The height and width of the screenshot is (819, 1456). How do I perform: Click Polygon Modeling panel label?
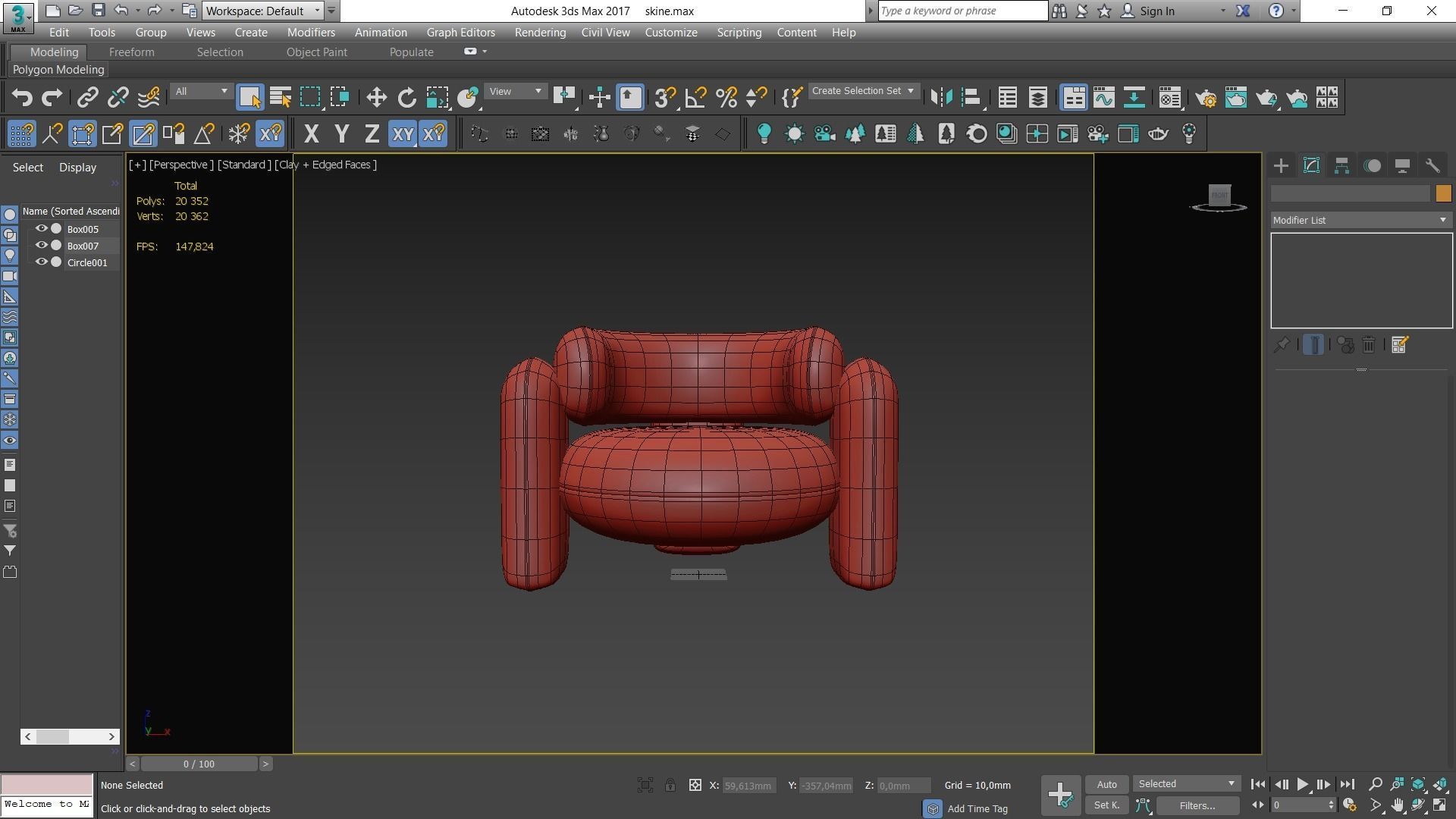coord(58,70)
